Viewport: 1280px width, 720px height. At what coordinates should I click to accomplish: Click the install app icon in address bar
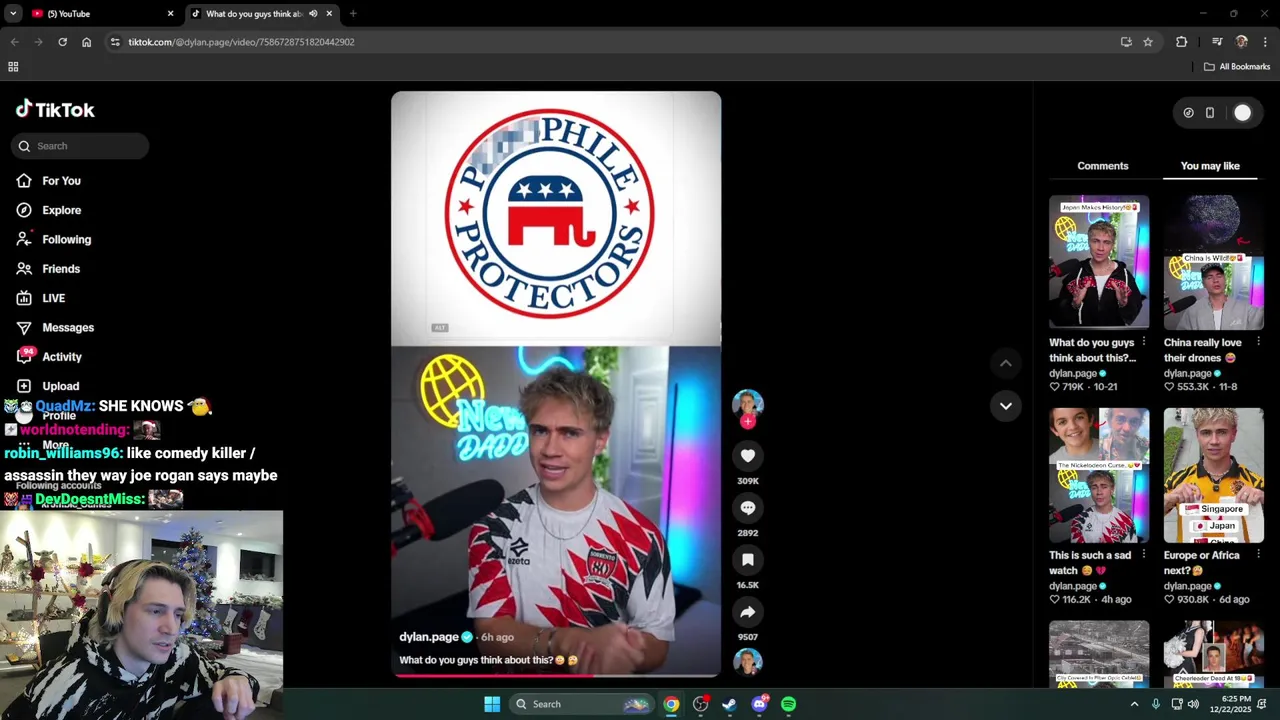coord(1126,42)
